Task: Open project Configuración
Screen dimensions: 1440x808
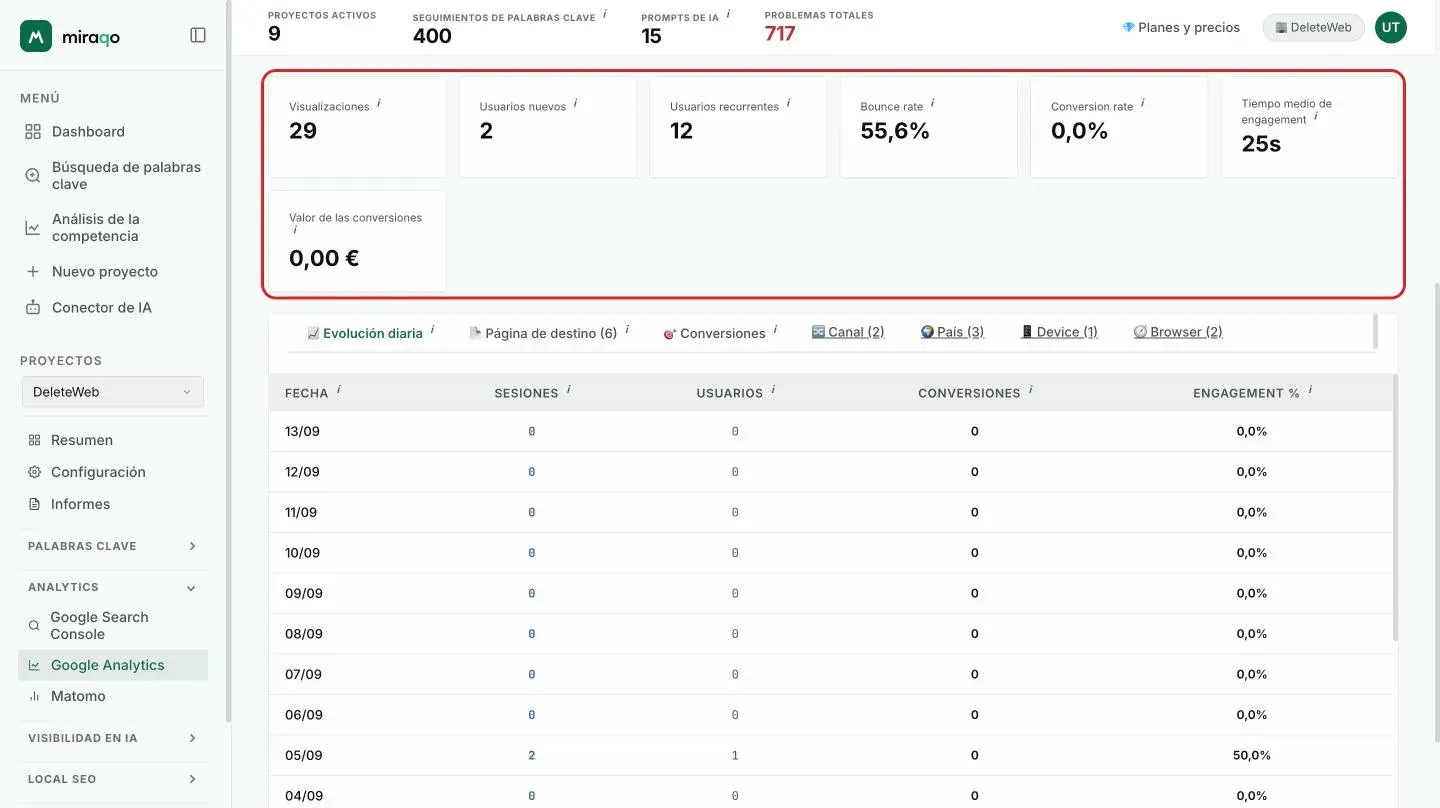Action: (x=98, y=472)
